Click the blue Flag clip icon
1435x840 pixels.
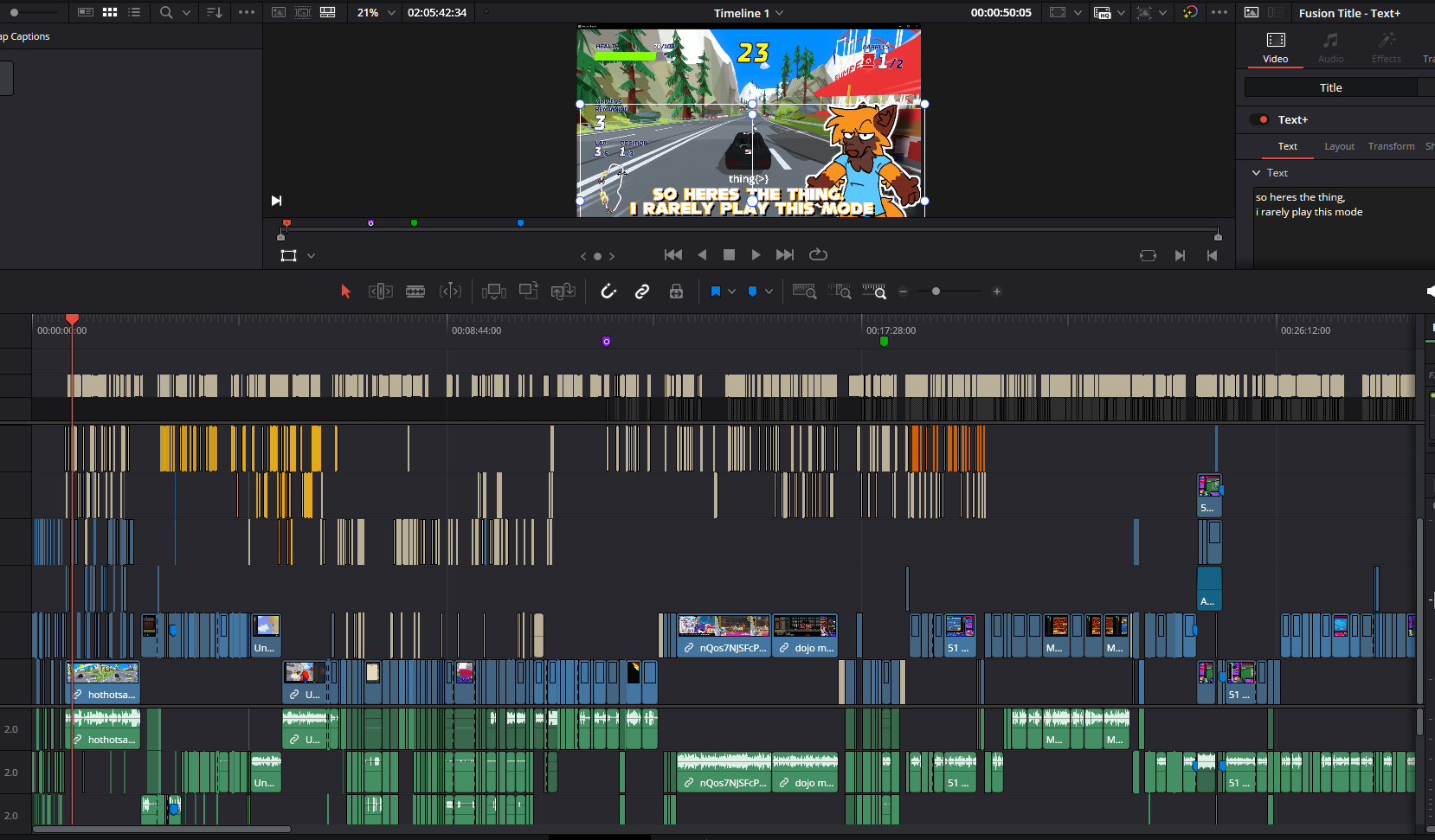click(715, 292)
